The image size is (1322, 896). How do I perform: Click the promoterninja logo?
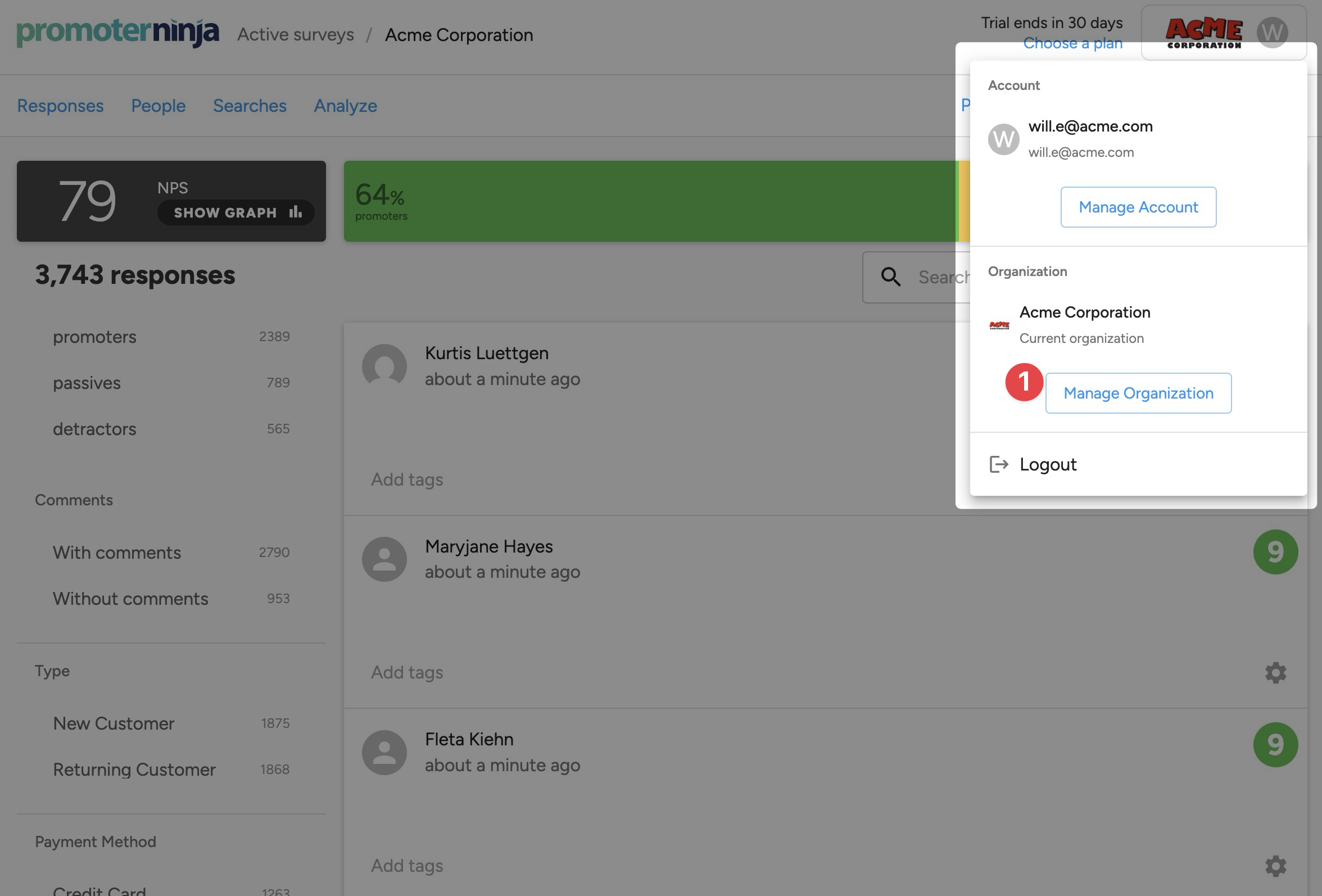coord(117,33)
